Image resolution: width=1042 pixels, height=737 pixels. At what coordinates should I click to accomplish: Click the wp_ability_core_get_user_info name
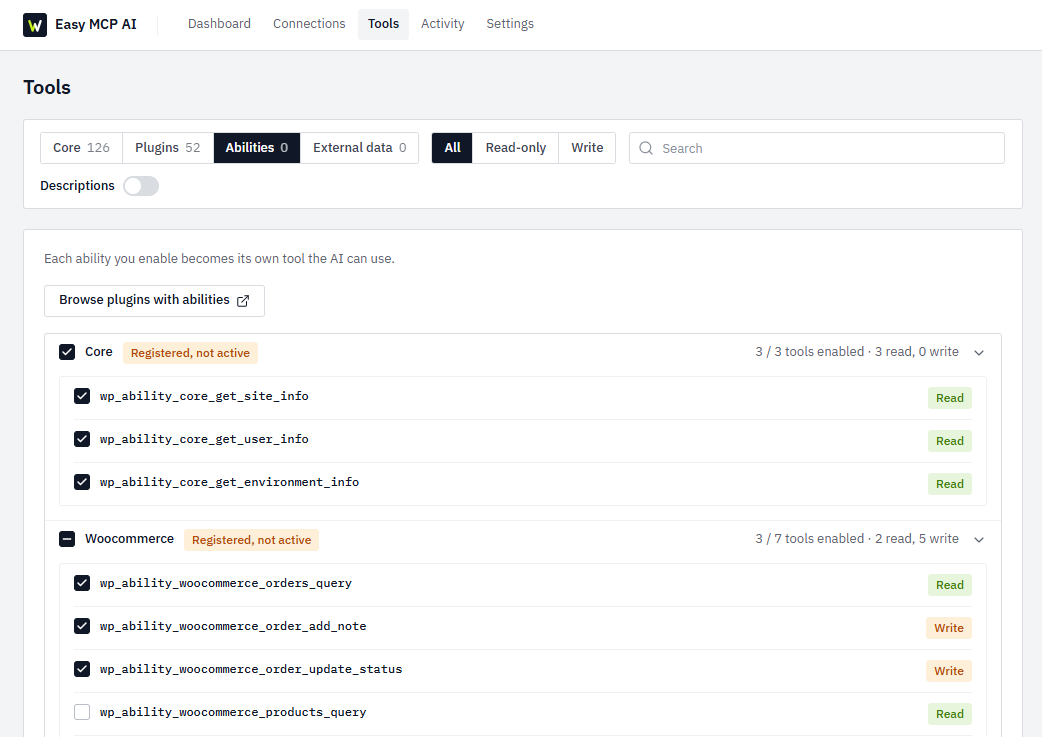point(204,439)
